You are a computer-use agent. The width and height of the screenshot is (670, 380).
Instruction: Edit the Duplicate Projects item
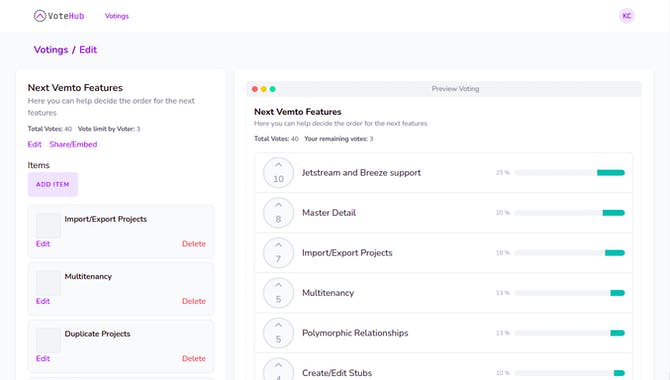(43, 358)
